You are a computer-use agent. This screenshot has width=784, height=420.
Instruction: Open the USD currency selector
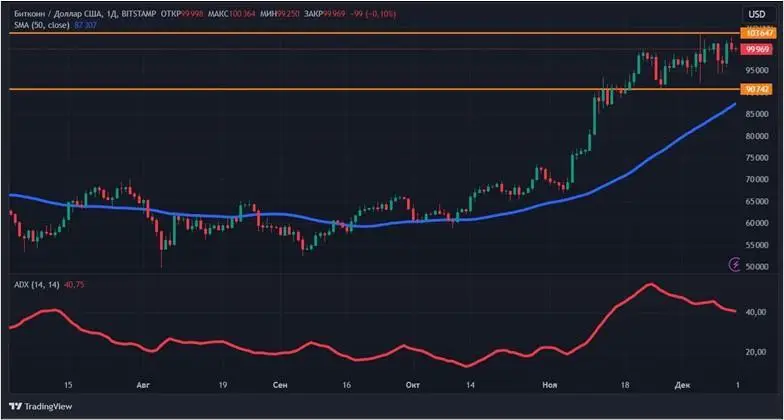pos(757,13)
